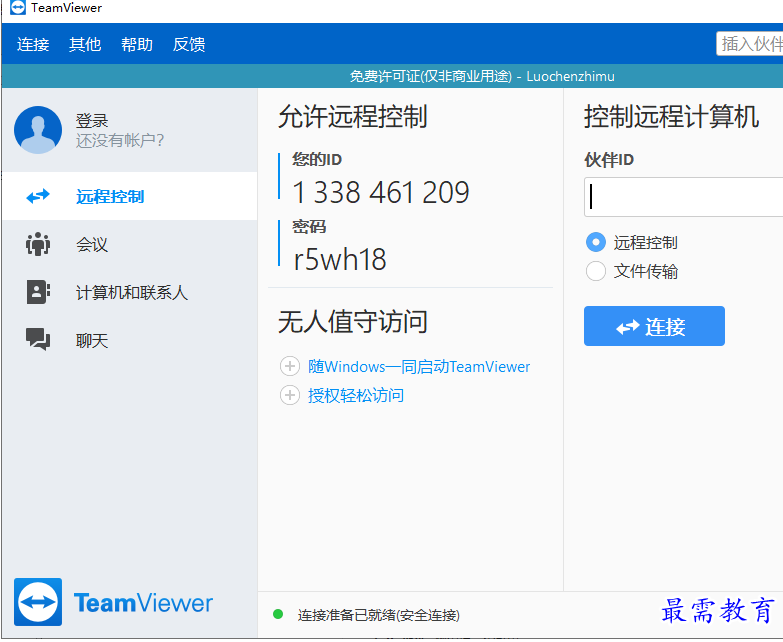Click plus icon beside 随Windows一同启动TeamViewer

pos(290,366)
